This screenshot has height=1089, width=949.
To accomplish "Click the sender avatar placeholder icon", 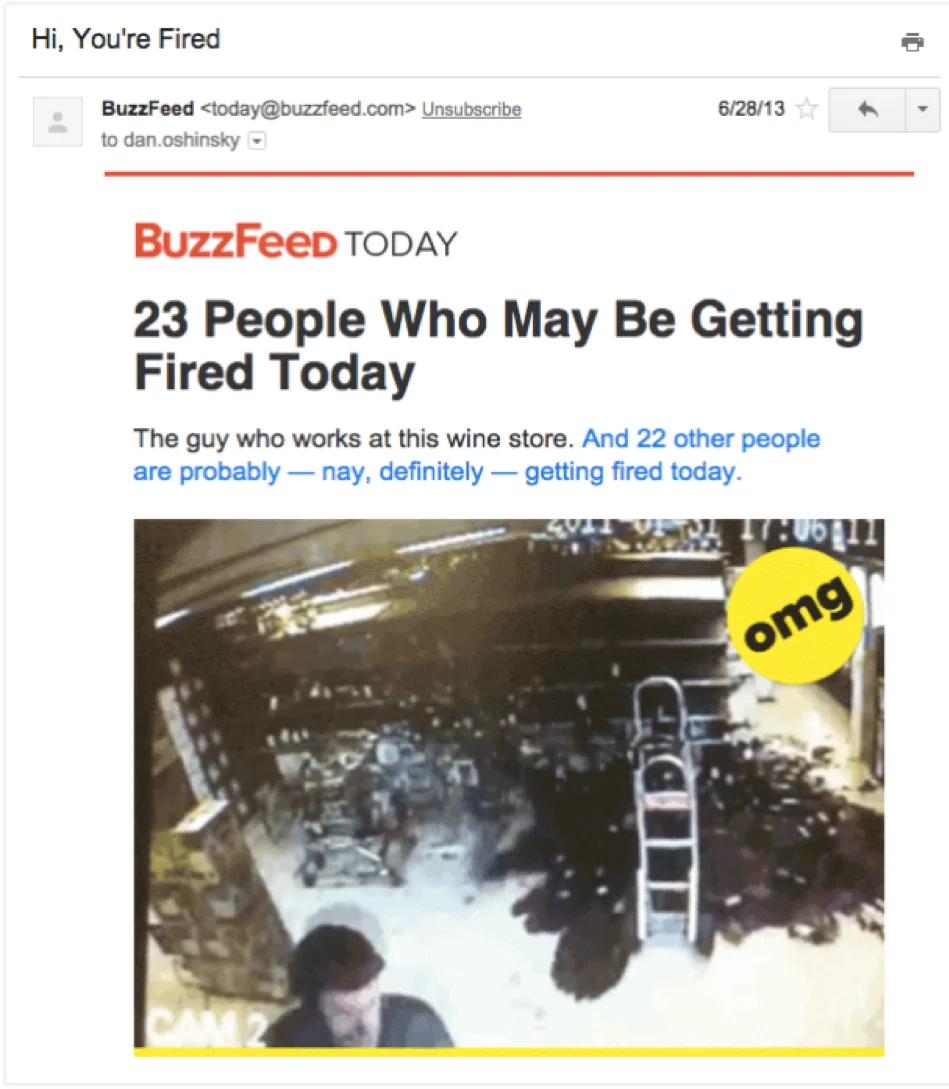I will 58,122.
